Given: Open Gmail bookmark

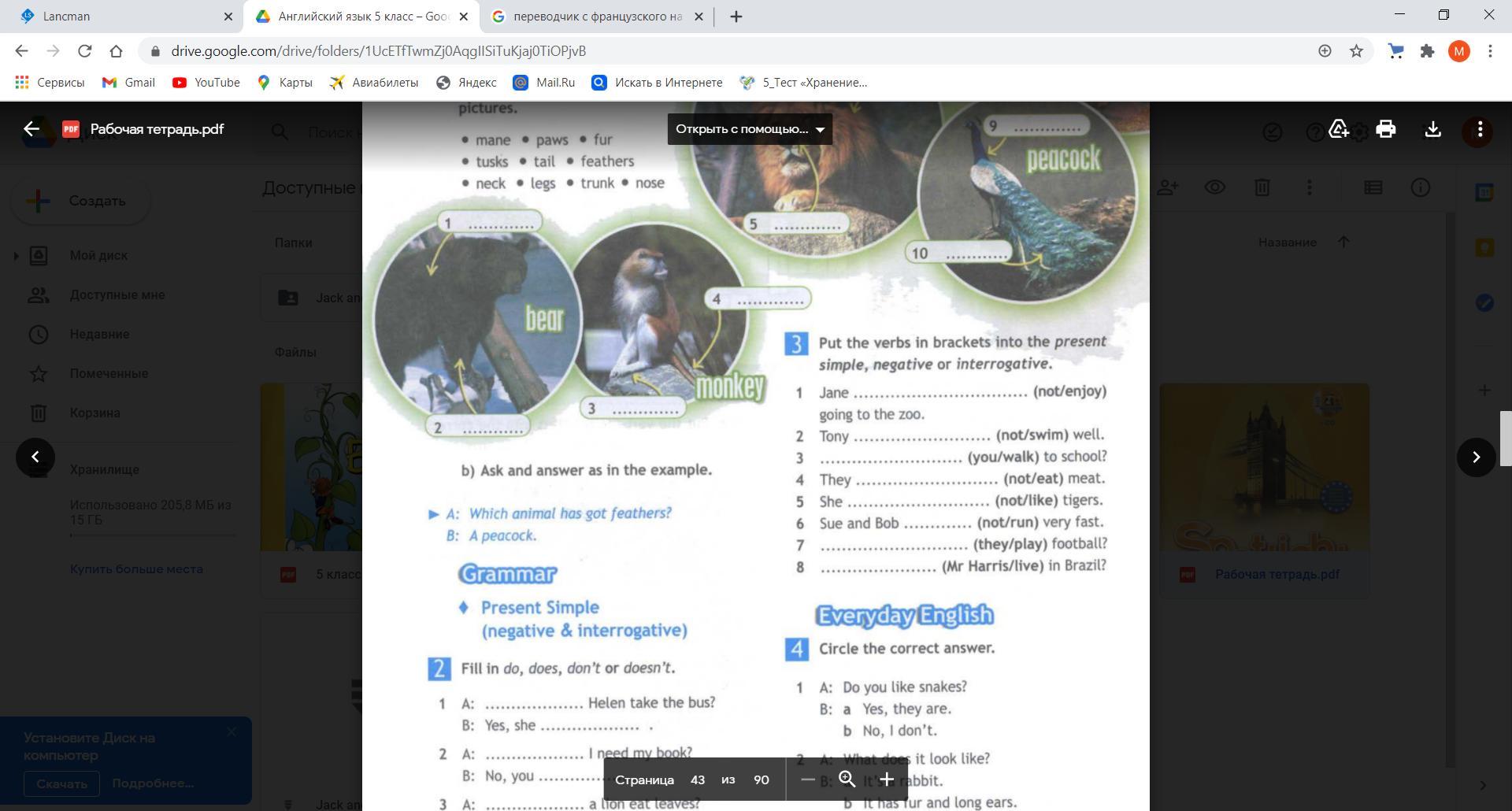Looking at the screenshot, I should tap(129, 83).
